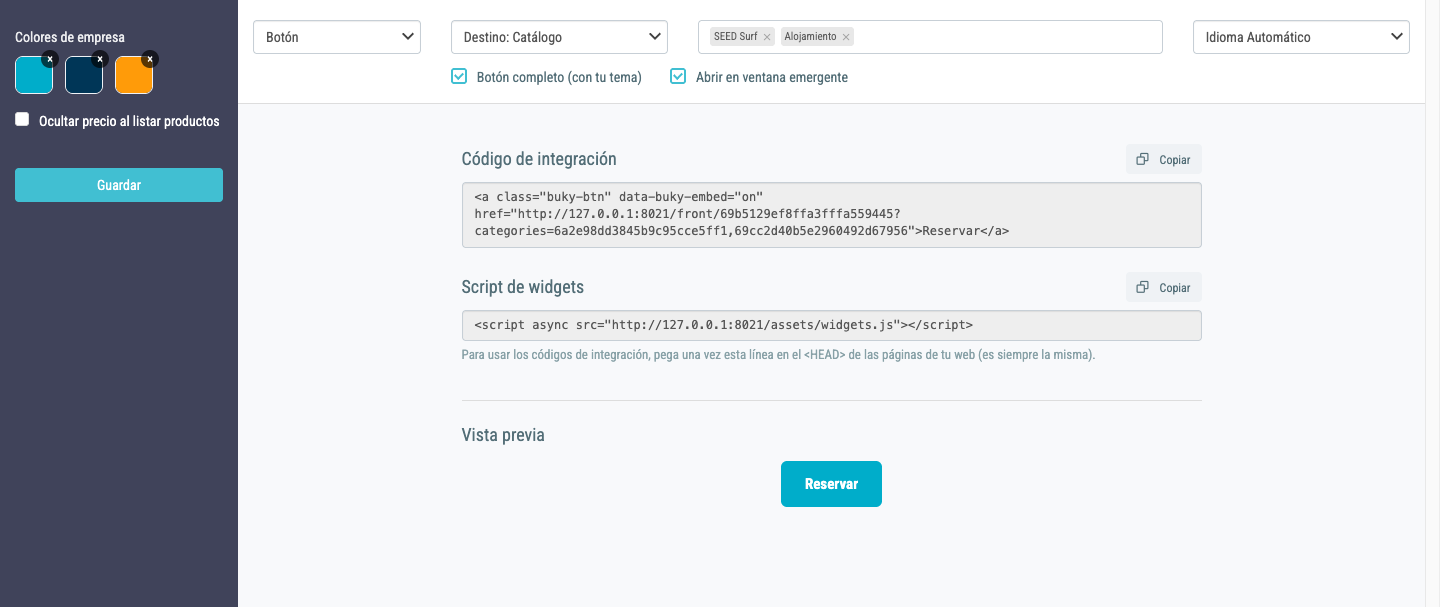Screen dimensions: 1440x607
Task: Click the integration code text box
Action: [831, 215]
